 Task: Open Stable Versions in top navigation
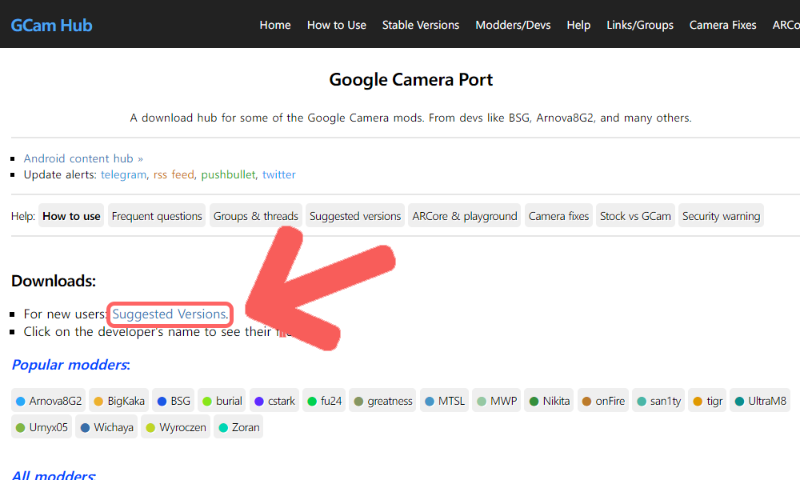[x=420, y=25]
